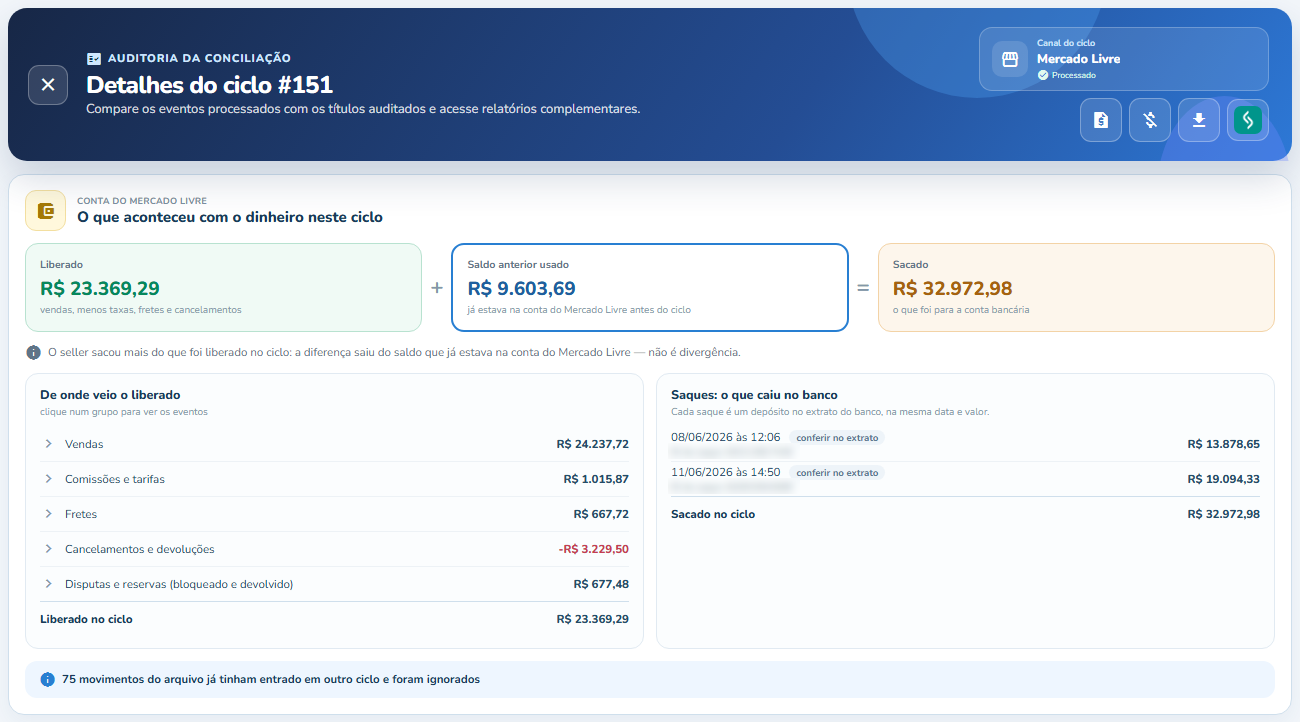1300x722 pixels.
Task: Click the Fretes amount R$ 667,72
Action: pos(601,514)
